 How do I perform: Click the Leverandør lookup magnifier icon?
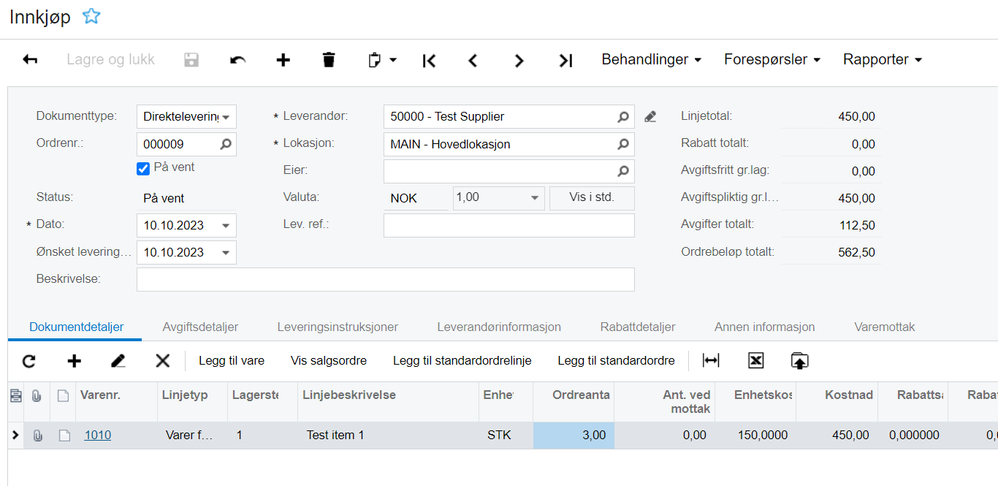[x=623, y=117]
